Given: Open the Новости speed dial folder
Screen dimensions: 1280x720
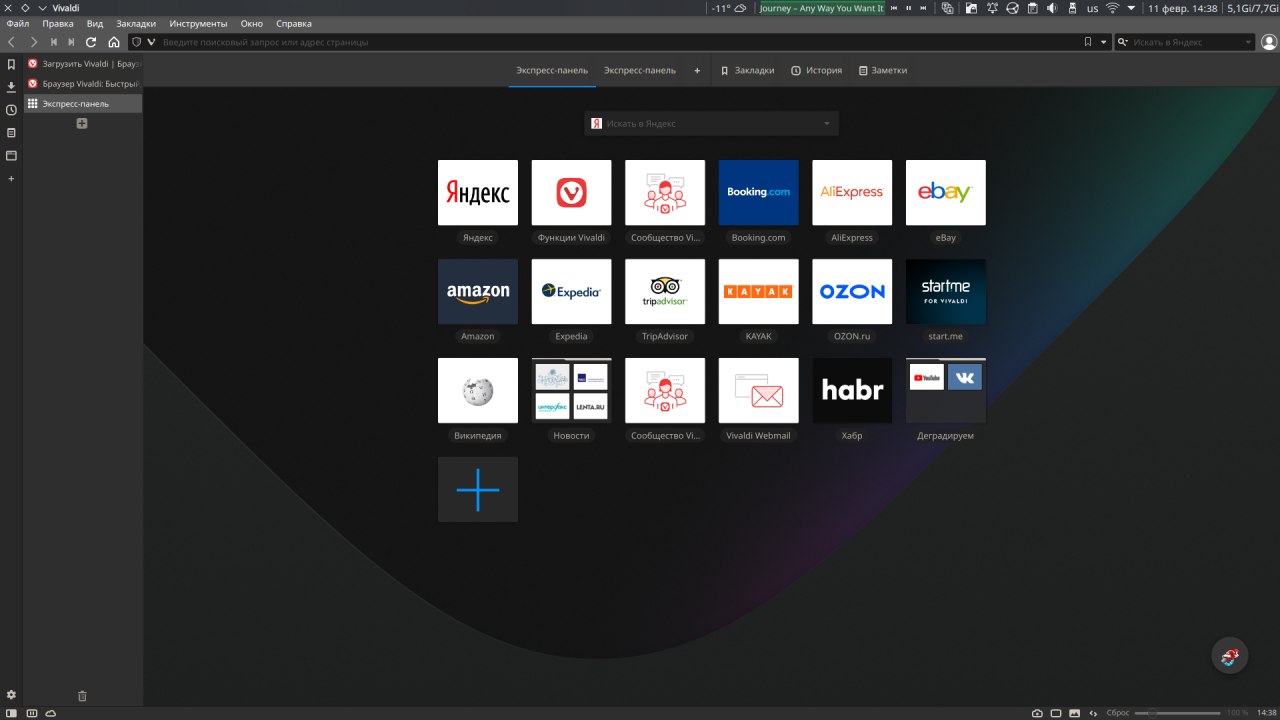Looking at the screenshot, I should pyautogui.click(x=571, y=390).
